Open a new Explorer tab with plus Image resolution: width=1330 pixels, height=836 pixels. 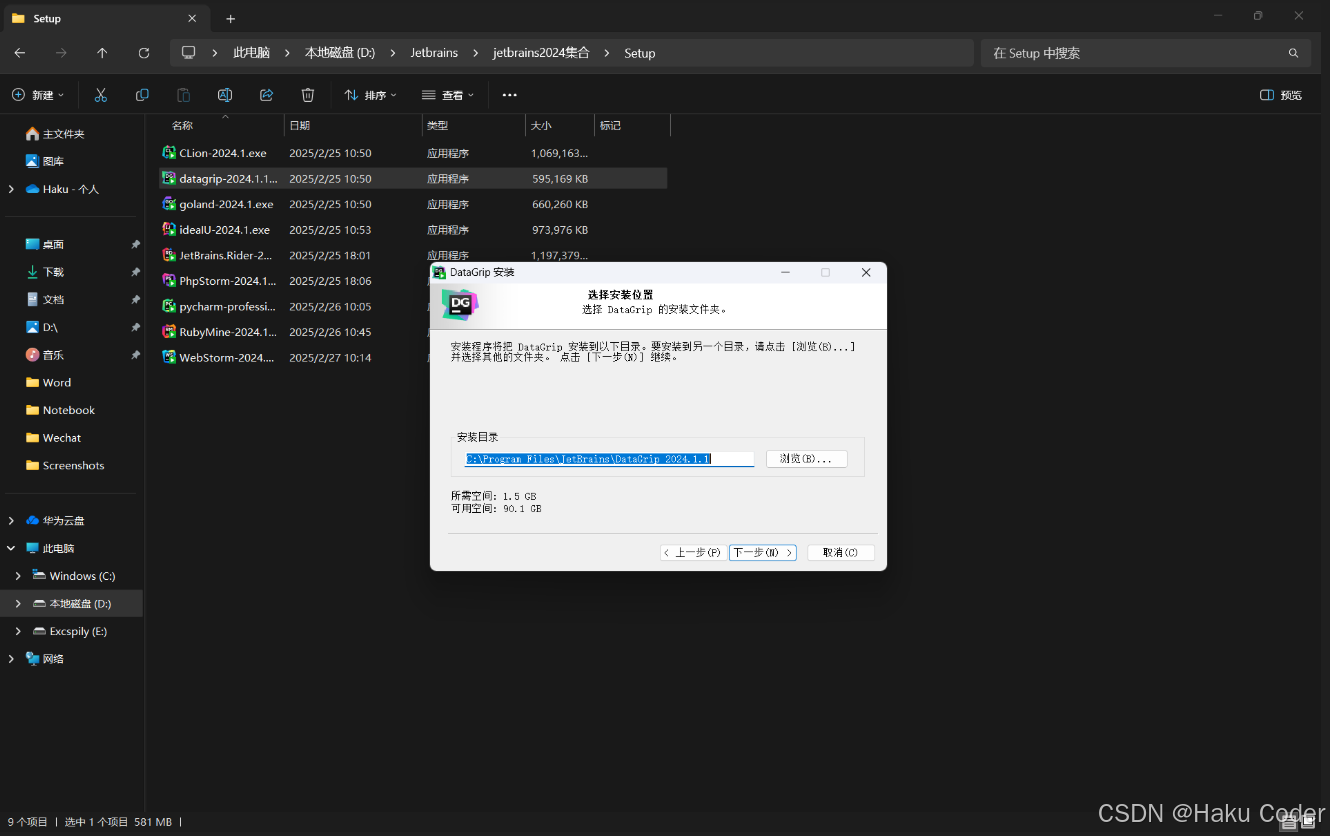(231, 19)
